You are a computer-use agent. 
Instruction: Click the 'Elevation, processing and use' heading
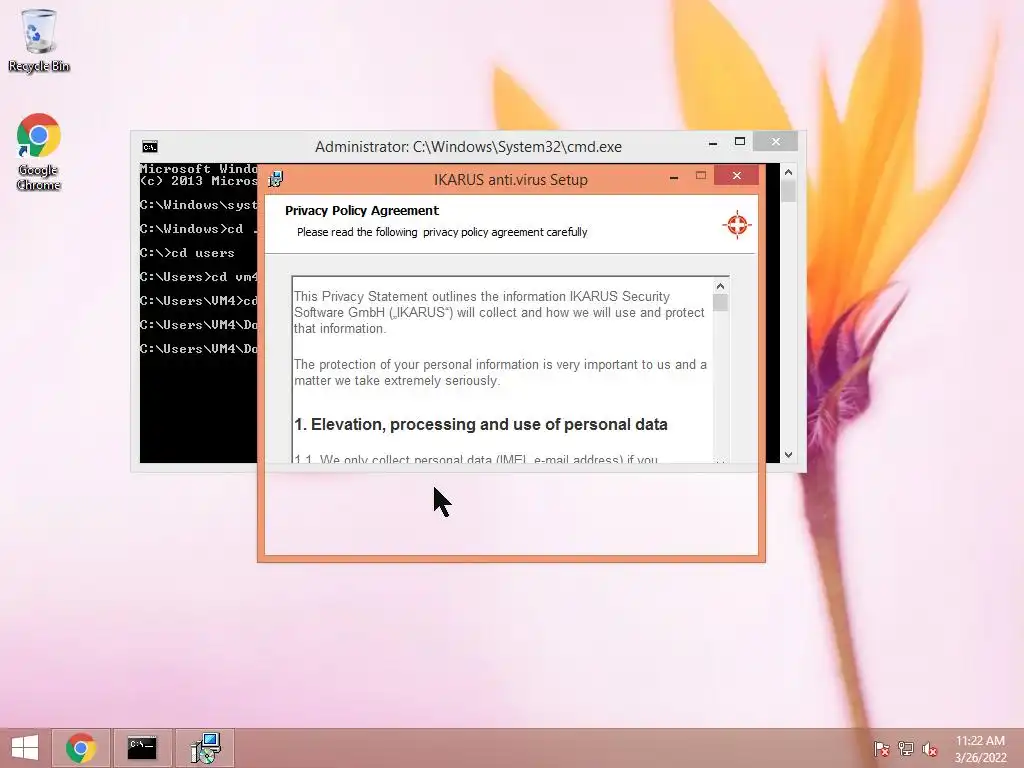tap(481, 424)
